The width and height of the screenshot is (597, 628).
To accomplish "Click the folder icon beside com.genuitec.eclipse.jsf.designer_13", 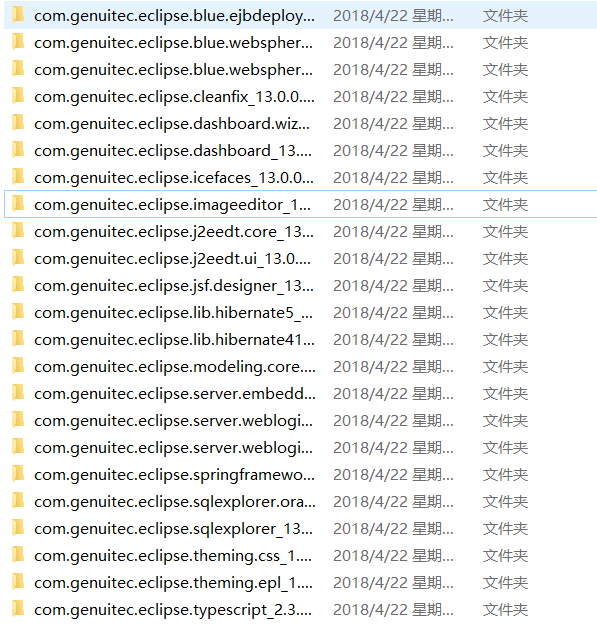I will 18,285.
